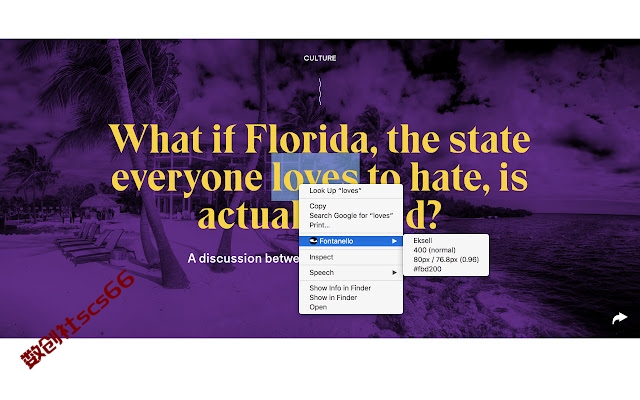
Task: Select Search Google for "loves"
Action: tap(351, 216)
